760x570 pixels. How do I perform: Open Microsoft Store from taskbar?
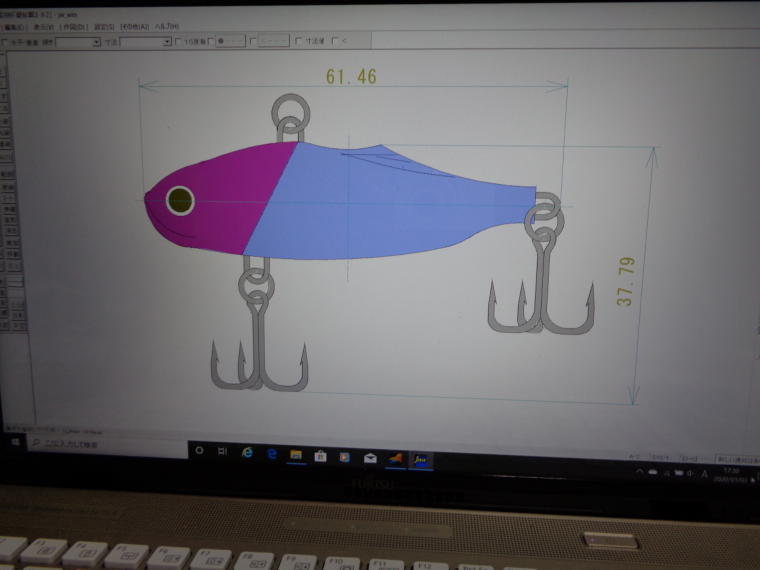coord(320,456)
